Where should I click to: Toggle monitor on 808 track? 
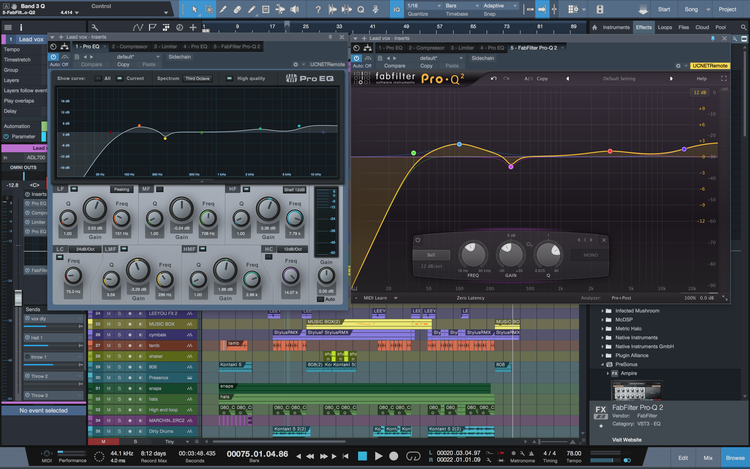[x=140, y=367]
